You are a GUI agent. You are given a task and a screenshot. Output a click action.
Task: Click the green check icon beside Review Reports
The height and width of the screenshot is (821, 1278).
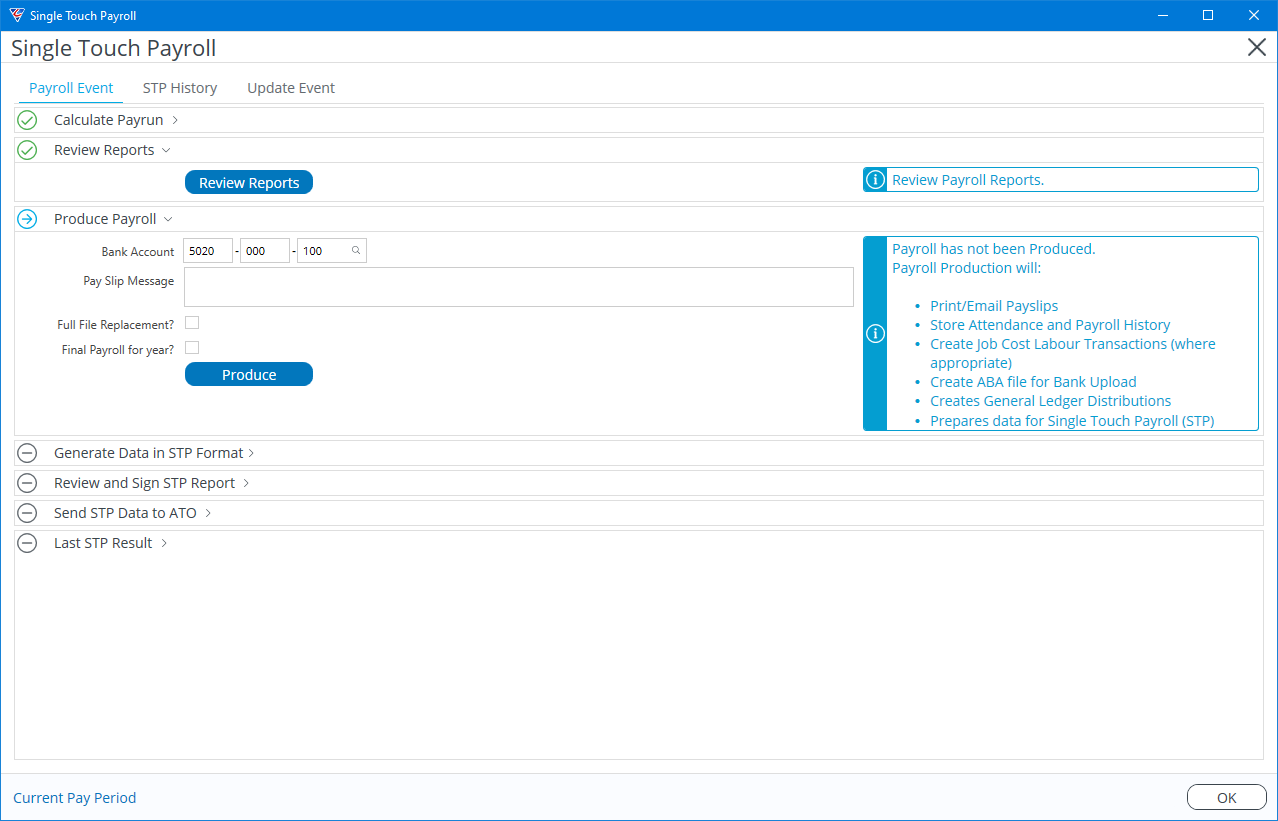coord(27,150)
